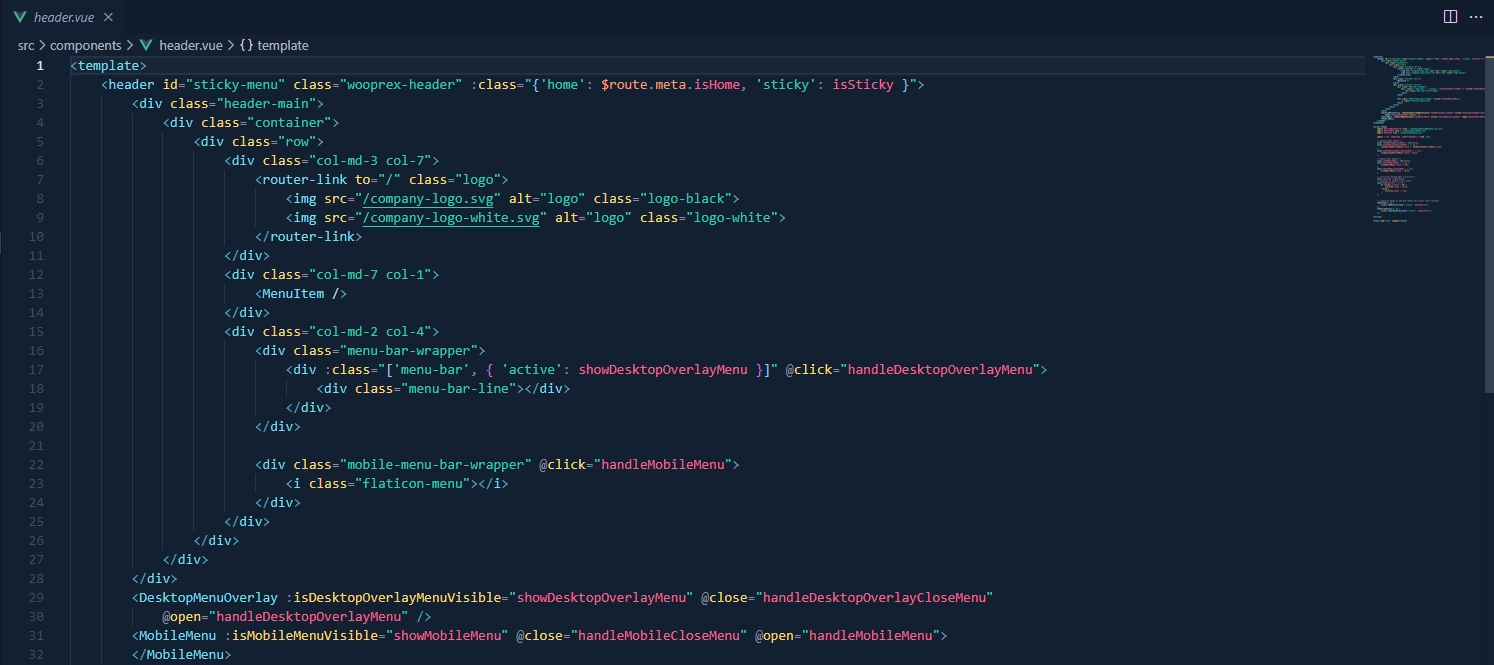Viewport: 1494px width, 665px height.
Task: Click the isSticky binding on the header element
Action: [x=862, y=84]
